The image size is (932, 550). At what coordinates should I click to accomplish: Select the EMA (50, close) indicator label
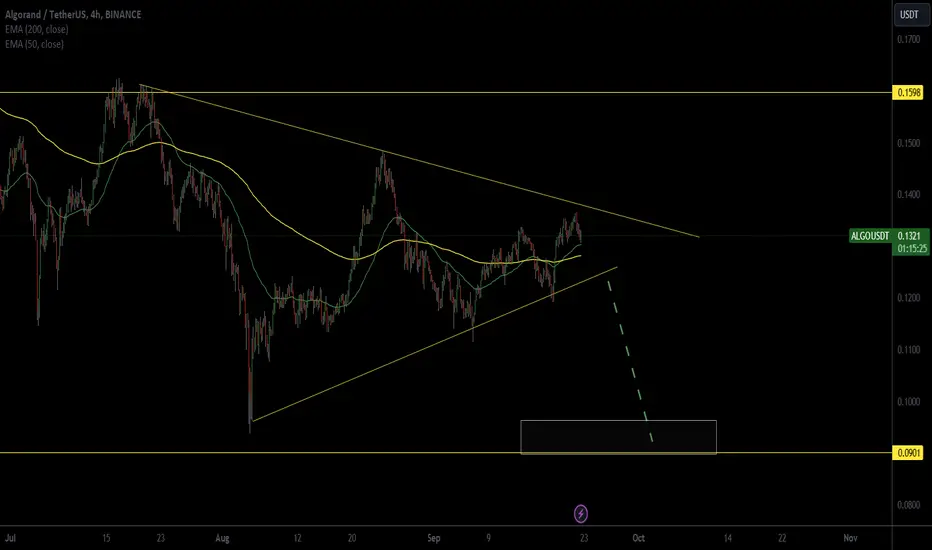[x=34, y=44]
